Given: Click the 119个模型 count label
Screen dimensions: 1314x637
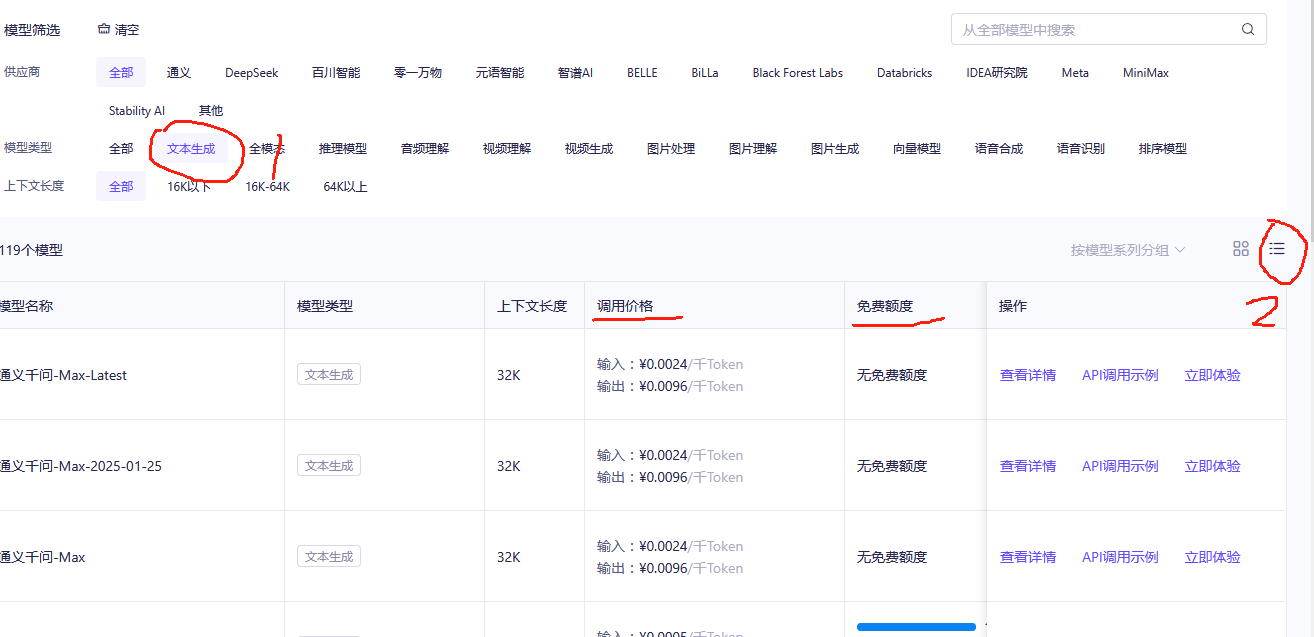Looking at the screenshot, I should click(31, 250).
